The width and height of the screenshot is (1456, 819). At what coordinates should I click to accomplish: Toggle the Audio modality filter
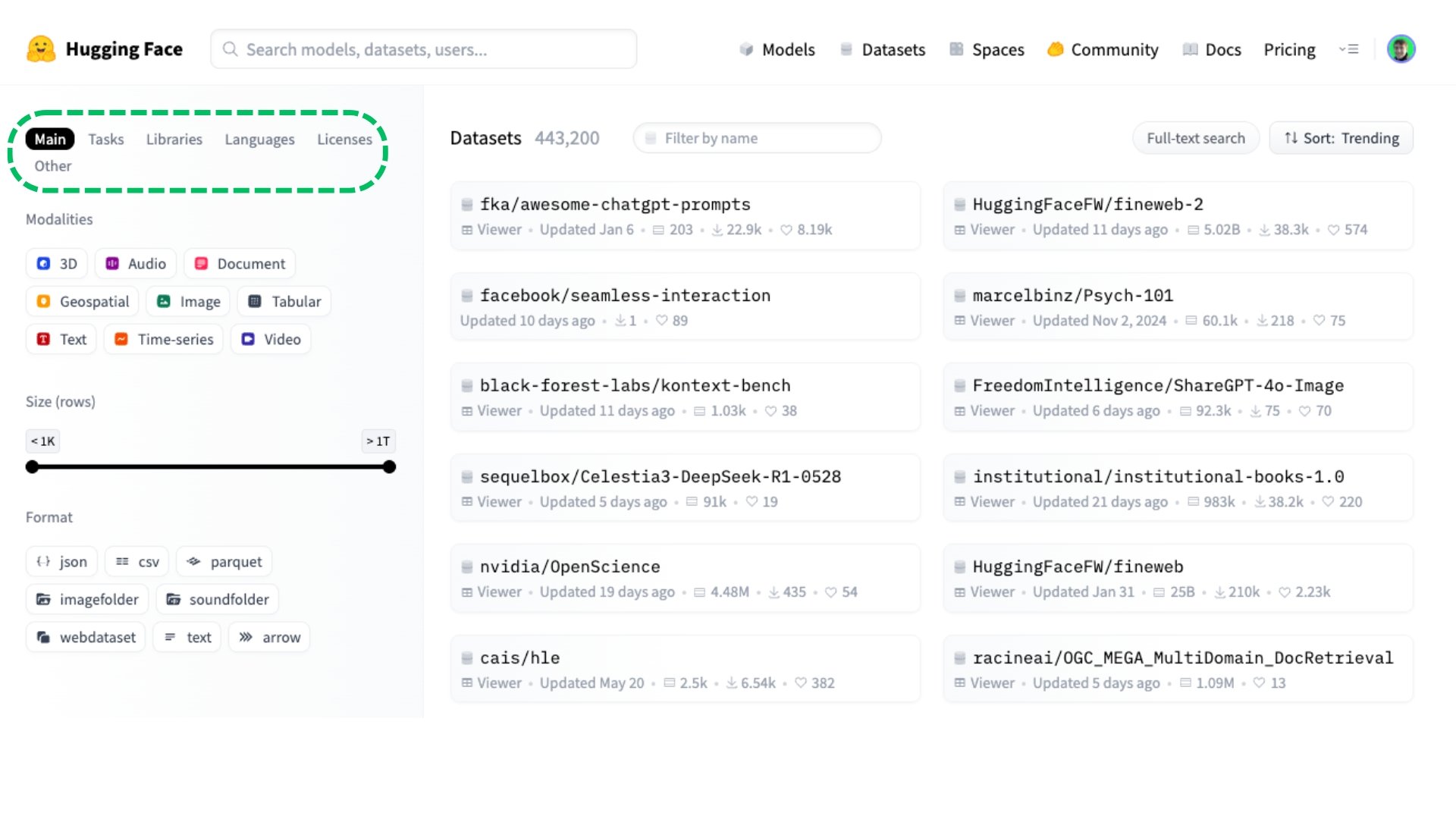[136, 263]
